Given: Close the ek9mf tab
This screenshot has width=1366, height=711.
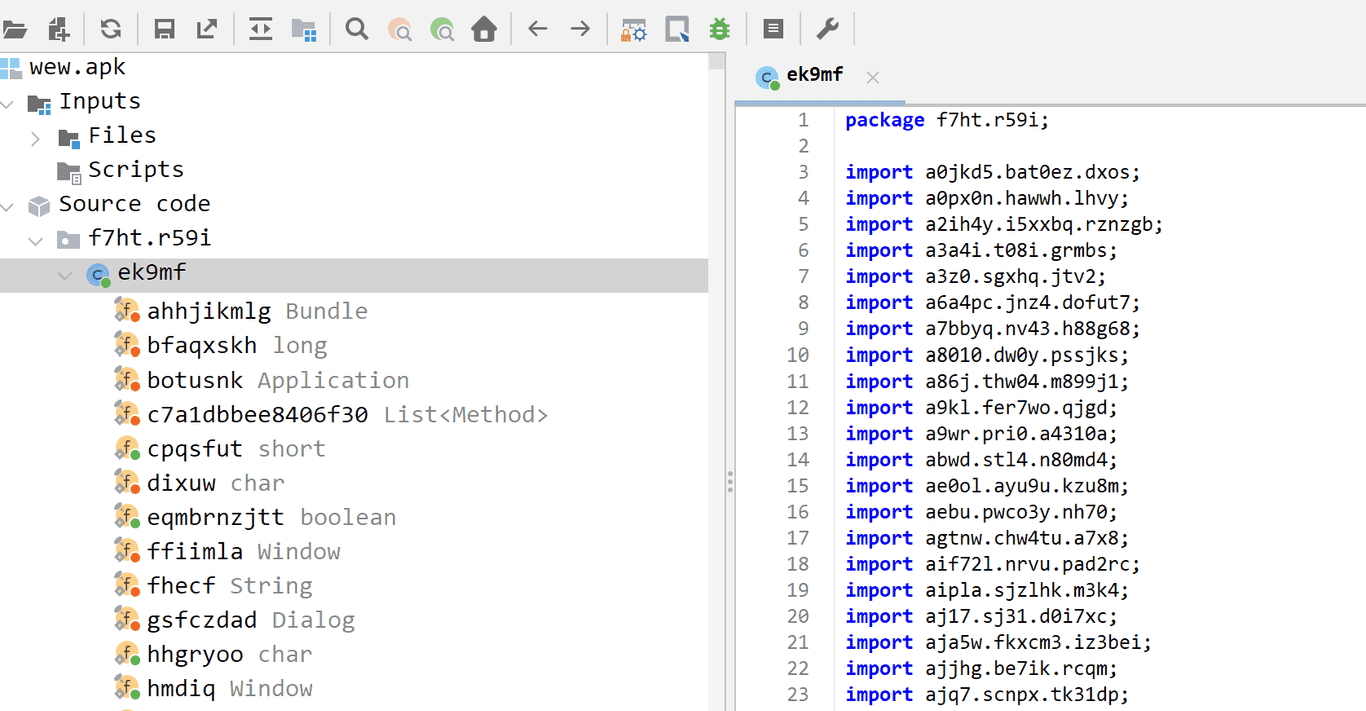Looking at the screenshot, I should coord(872,77).
